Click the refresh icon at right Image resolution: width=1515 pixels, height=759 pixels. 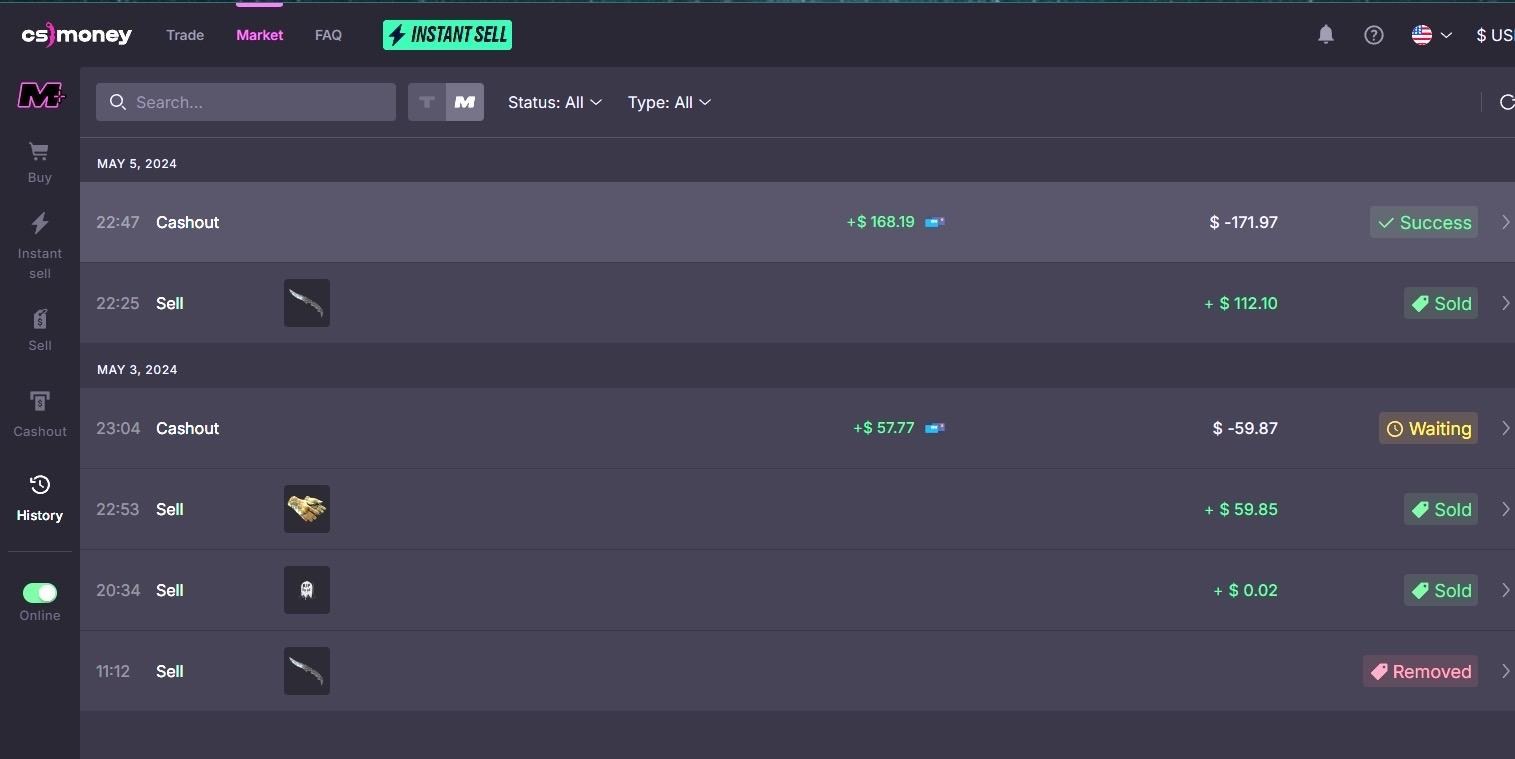pyautogui.click(x=1506, y=102)
